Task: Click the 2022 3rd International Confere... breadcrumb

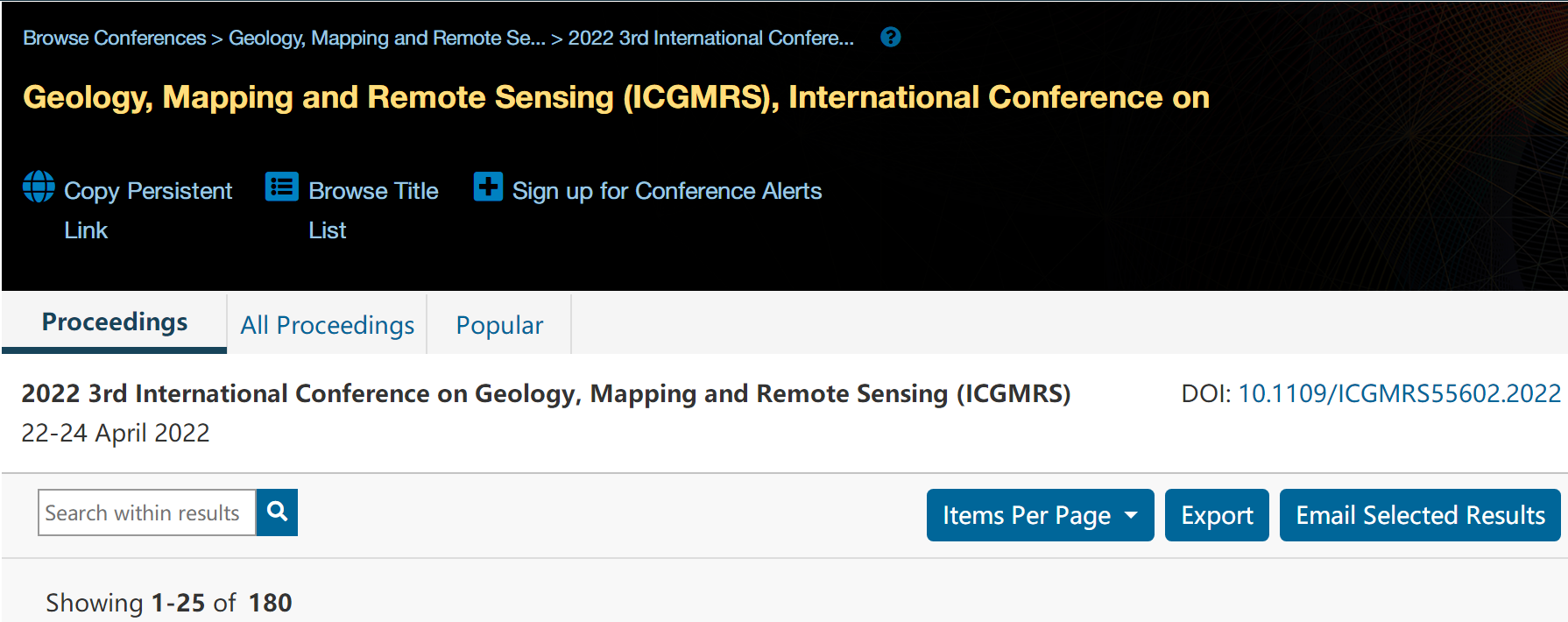Action: pos(710,39)
